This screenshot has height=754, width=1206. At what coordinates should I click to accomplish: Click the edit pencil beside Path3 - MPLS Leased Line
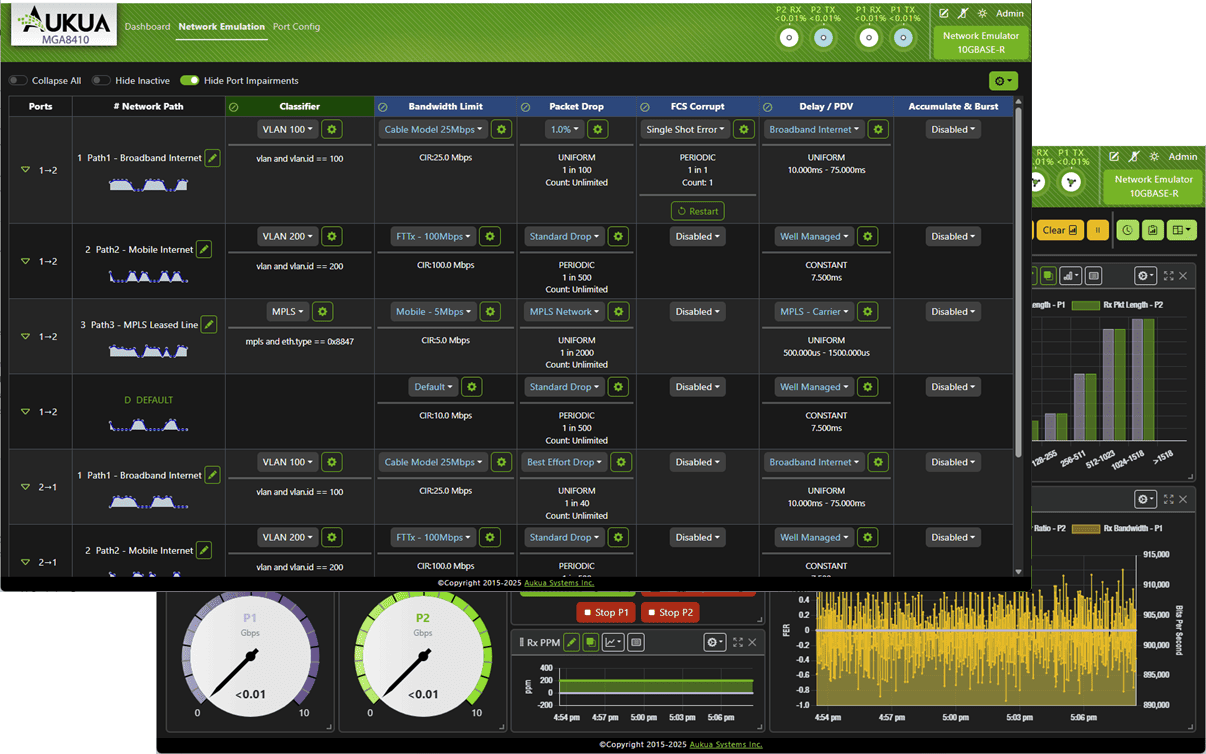(x=209, y=324)
